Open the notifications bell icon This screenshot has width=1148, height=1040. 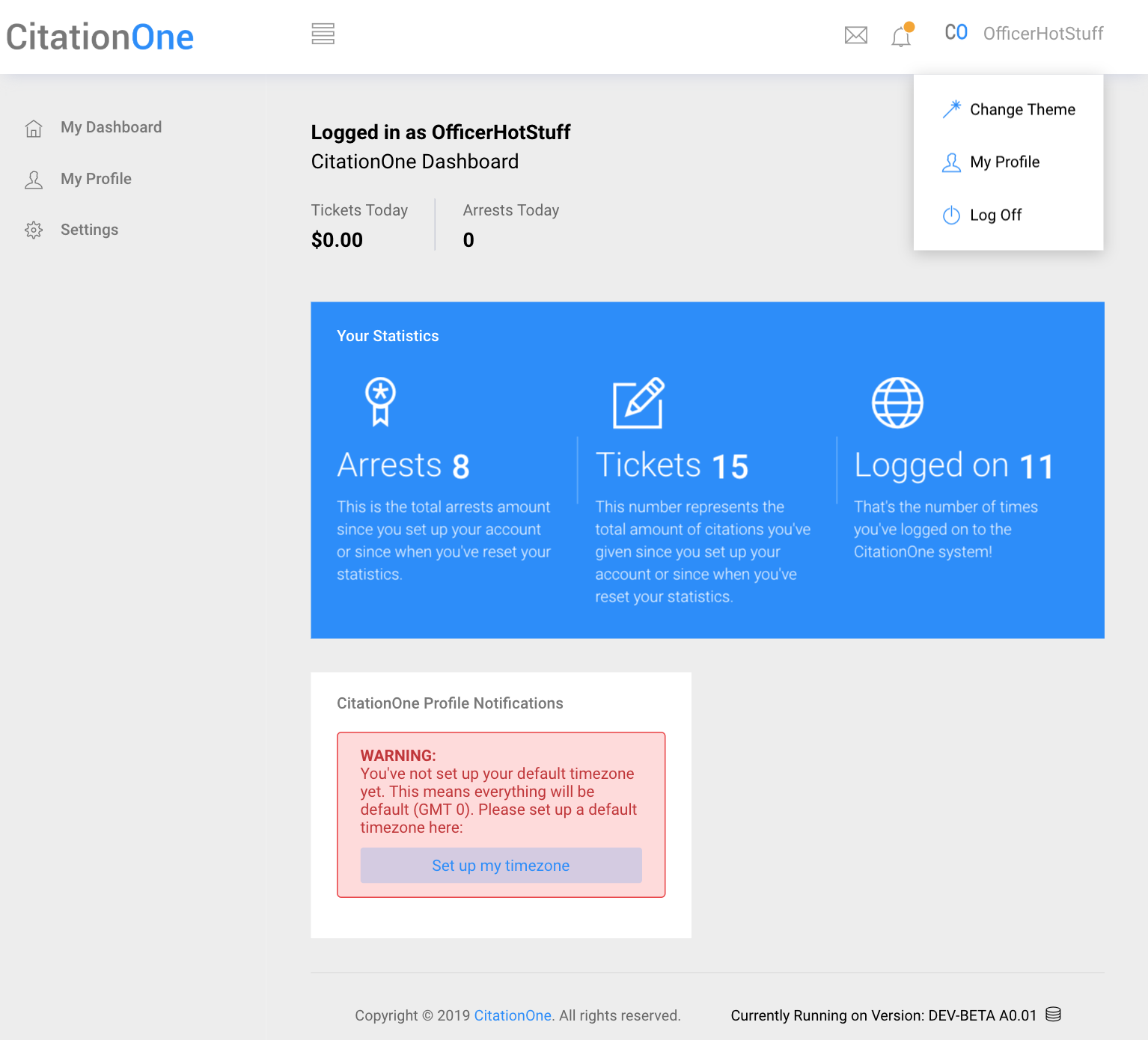[902, 34]
